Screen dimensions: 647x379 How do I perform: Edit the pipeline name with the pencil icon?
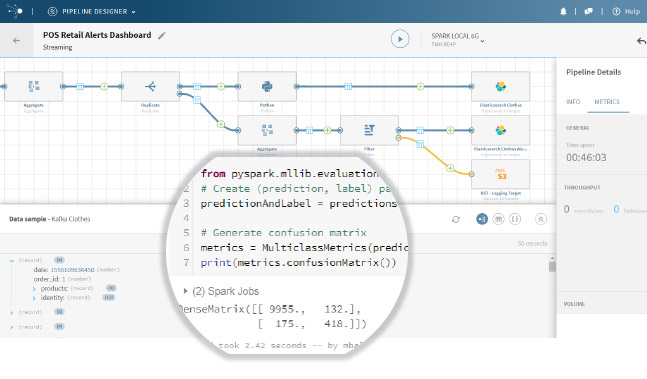pos(162,35)
